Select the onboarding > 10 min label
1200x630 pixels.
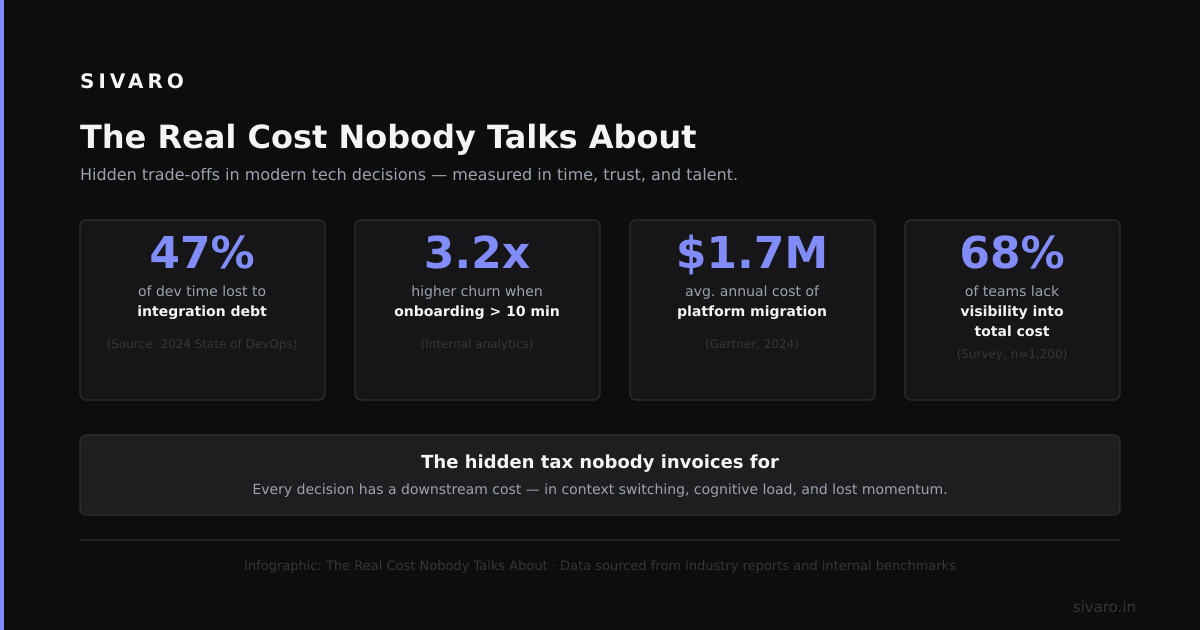pyautogui.click(x=477, y=311)
